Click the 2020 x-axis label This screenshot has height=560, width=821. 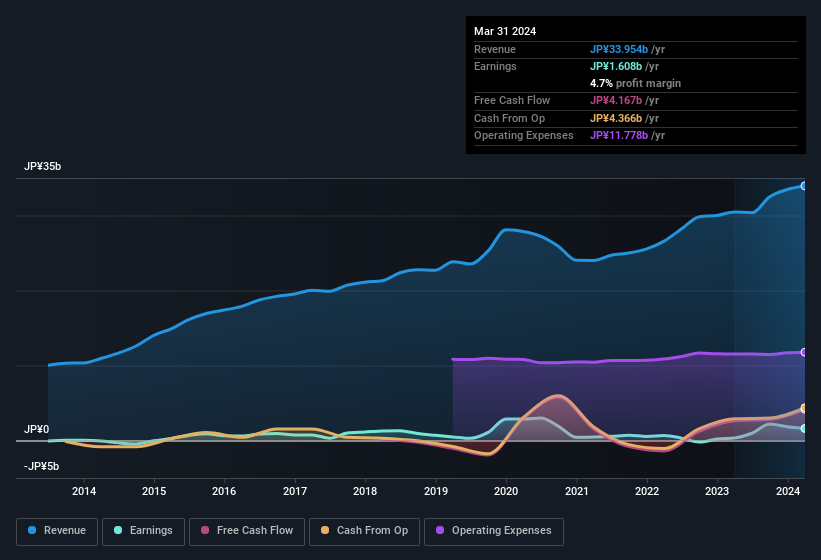coord(506,491)
